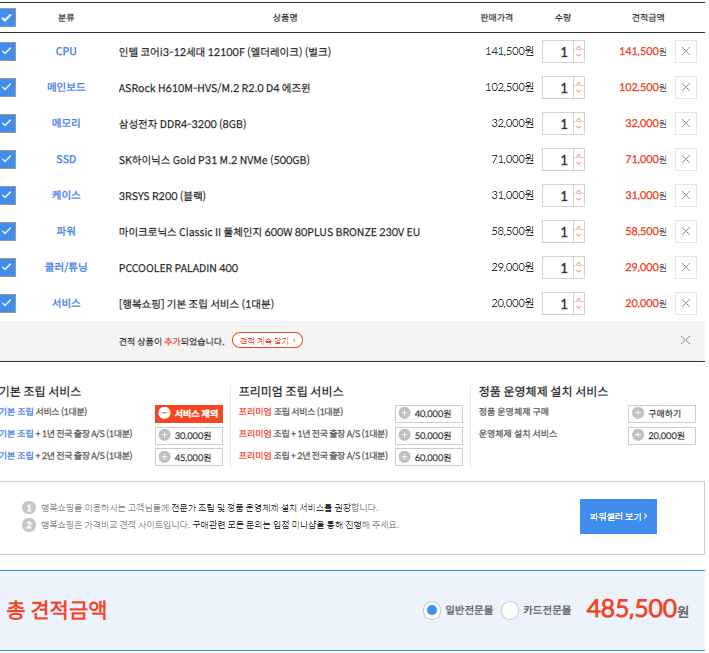Uncheck the 서비스 row checkbox
Screen dimensions: 709x653
7,303
